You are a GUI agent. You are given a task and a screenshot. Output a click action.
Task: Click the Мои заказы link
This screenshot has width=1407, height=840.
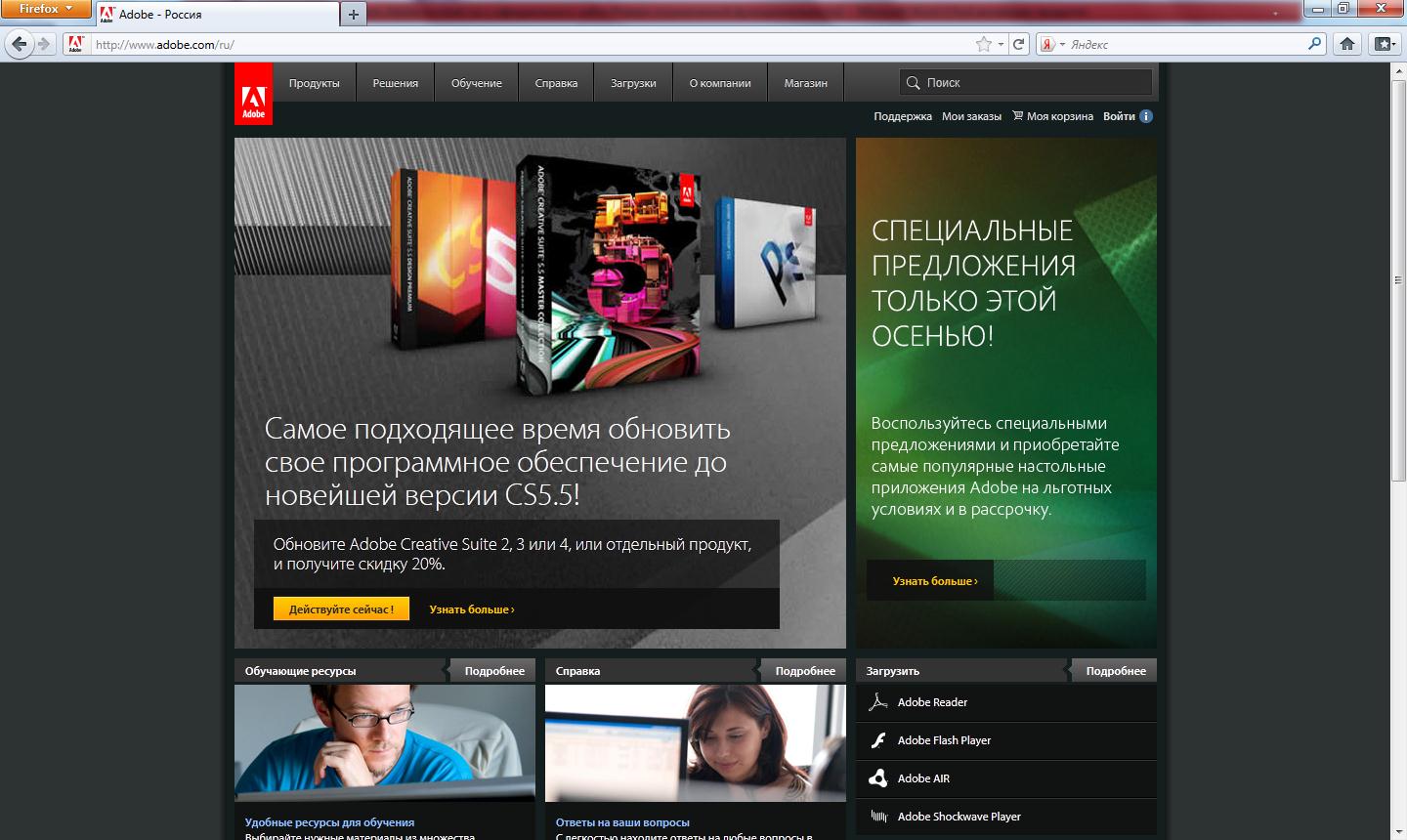pos(971,116)
